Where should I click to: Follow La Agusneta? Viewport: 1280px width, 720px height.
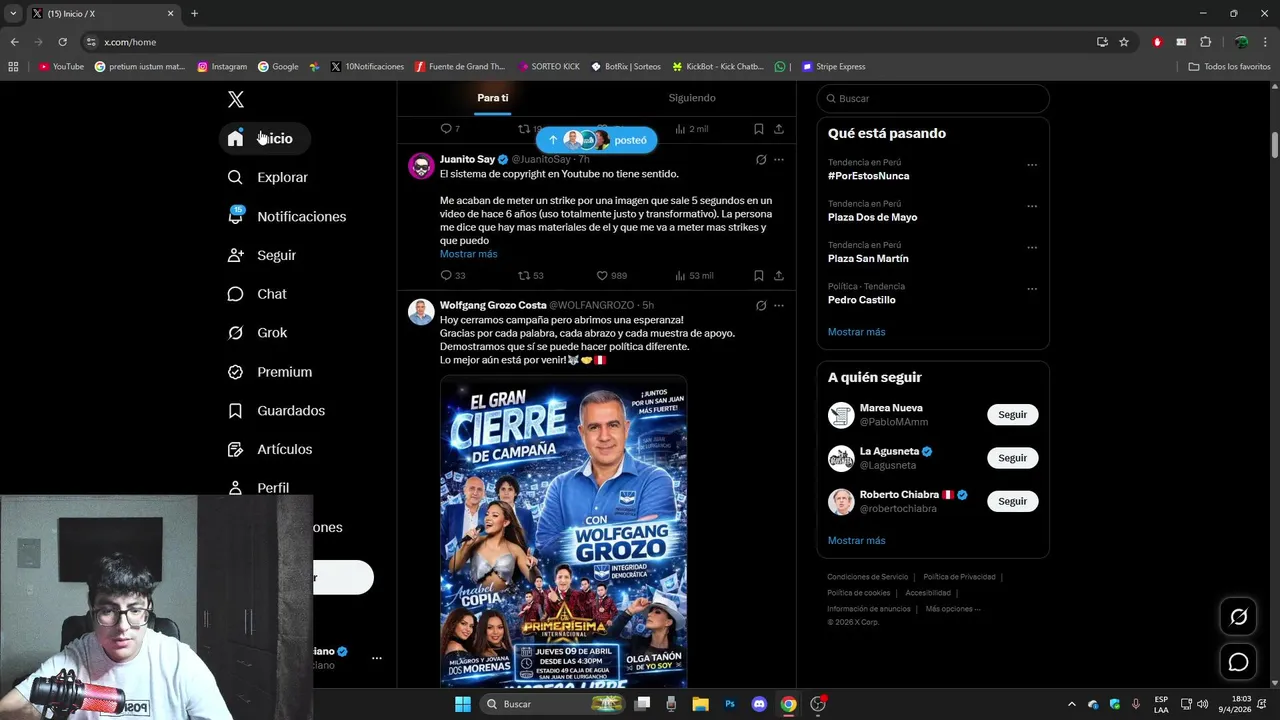(1012, 458)
